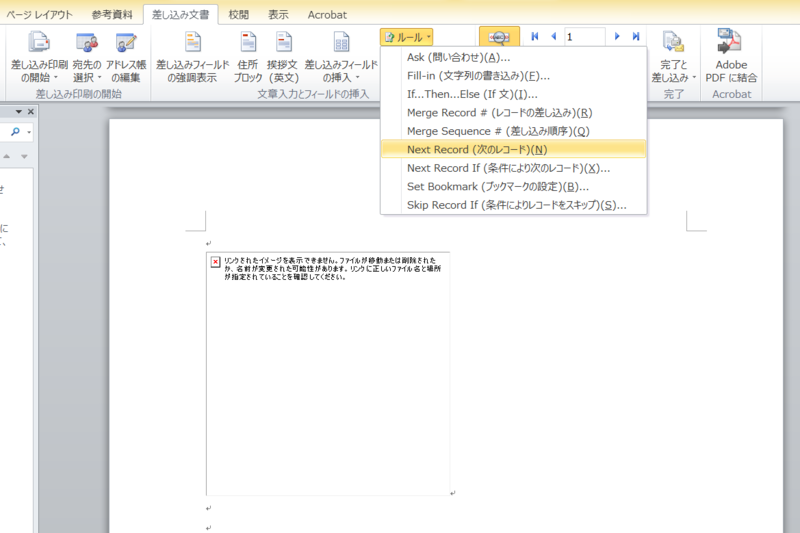Insert Address Block (住所ブロック)
The height and width of the screenshot is (533, 800).
[x=248, y=56]
